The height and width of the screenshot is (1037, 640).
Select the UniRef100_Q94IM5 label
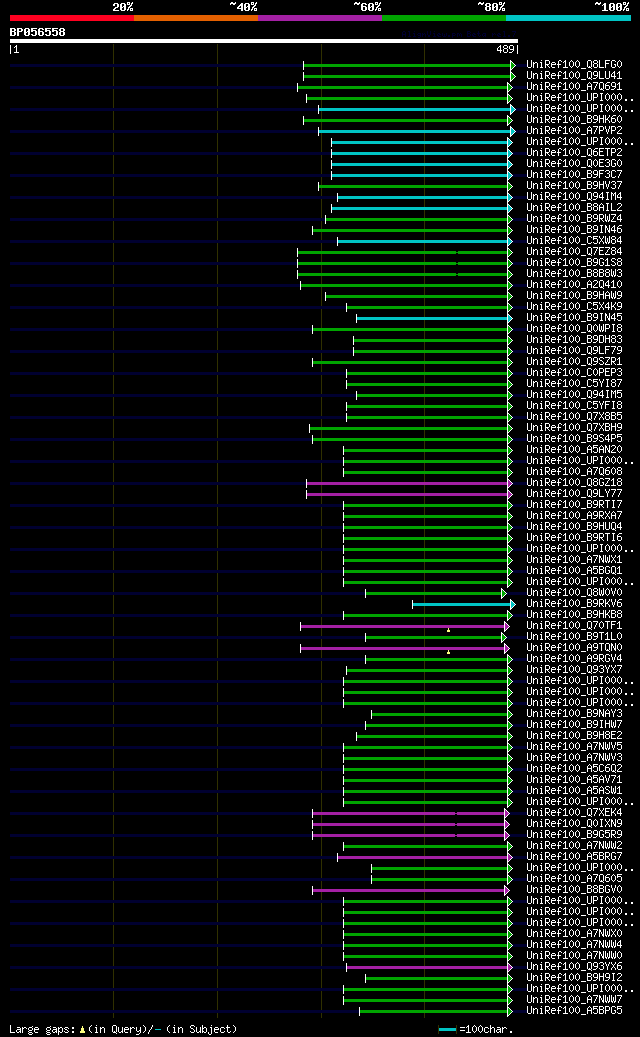[574, 394]
